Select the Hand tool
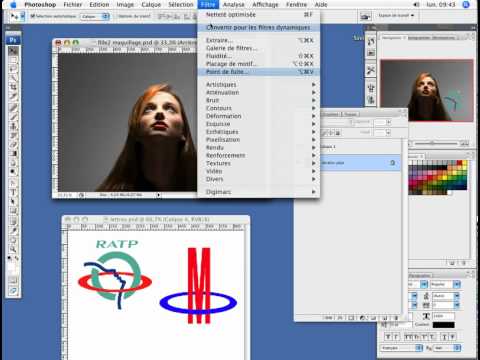The image size is (480, 360). (13, 240)
